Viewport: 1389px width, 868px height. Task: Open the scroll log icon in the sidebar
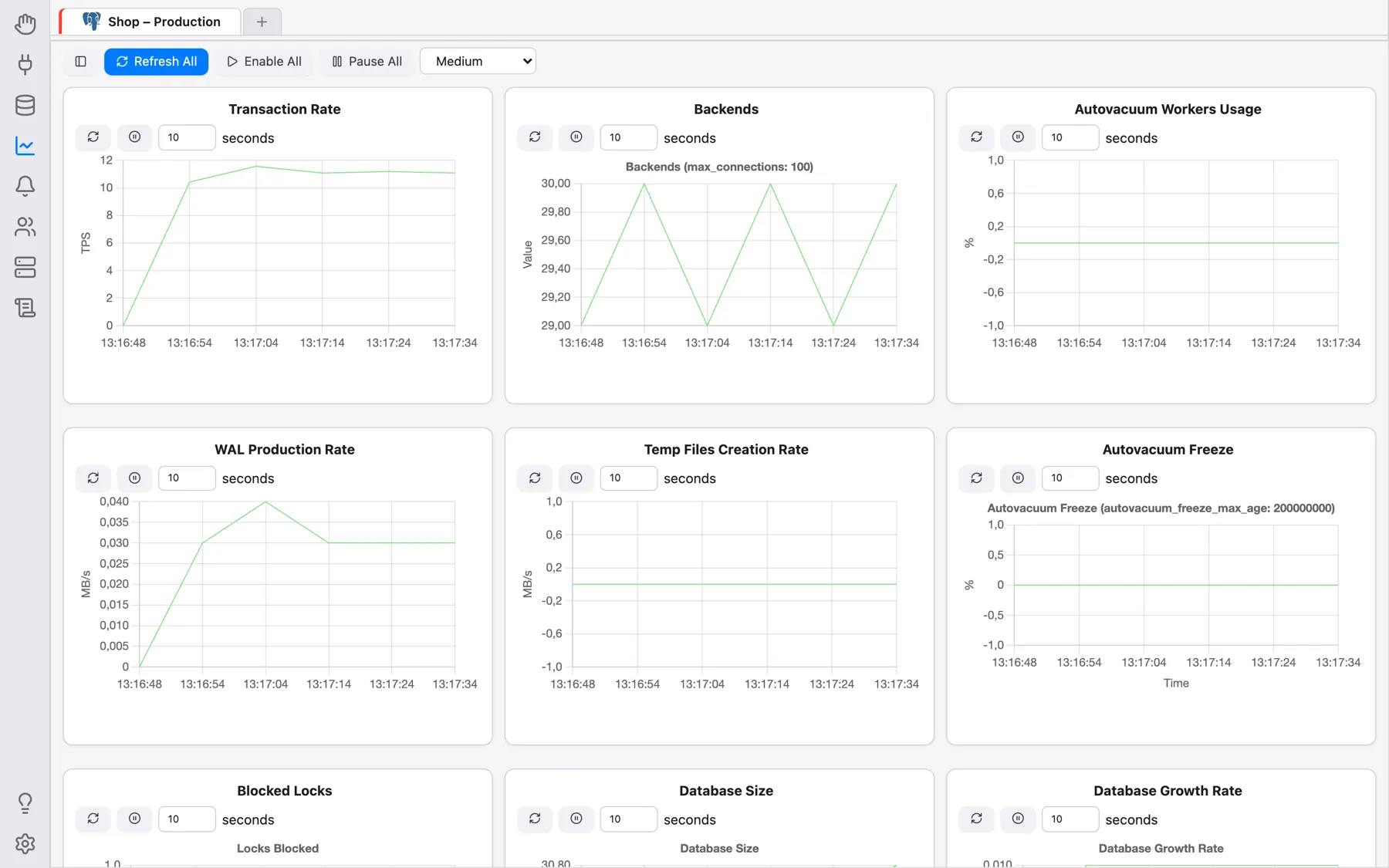pos(25,308)
